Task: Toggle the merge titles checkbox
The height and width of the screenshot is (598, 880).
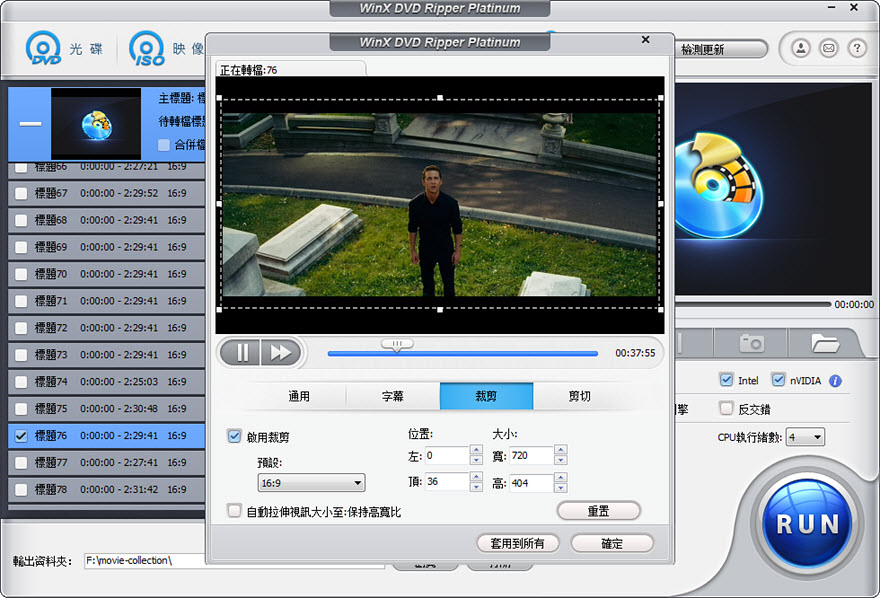Action: (x=164, y=145)
